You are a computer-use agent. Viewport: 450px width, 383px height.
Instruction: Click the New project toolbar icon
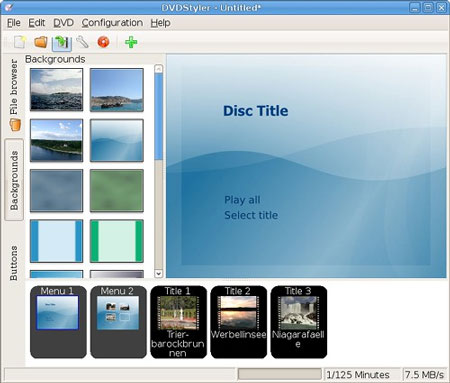(20, 42)
